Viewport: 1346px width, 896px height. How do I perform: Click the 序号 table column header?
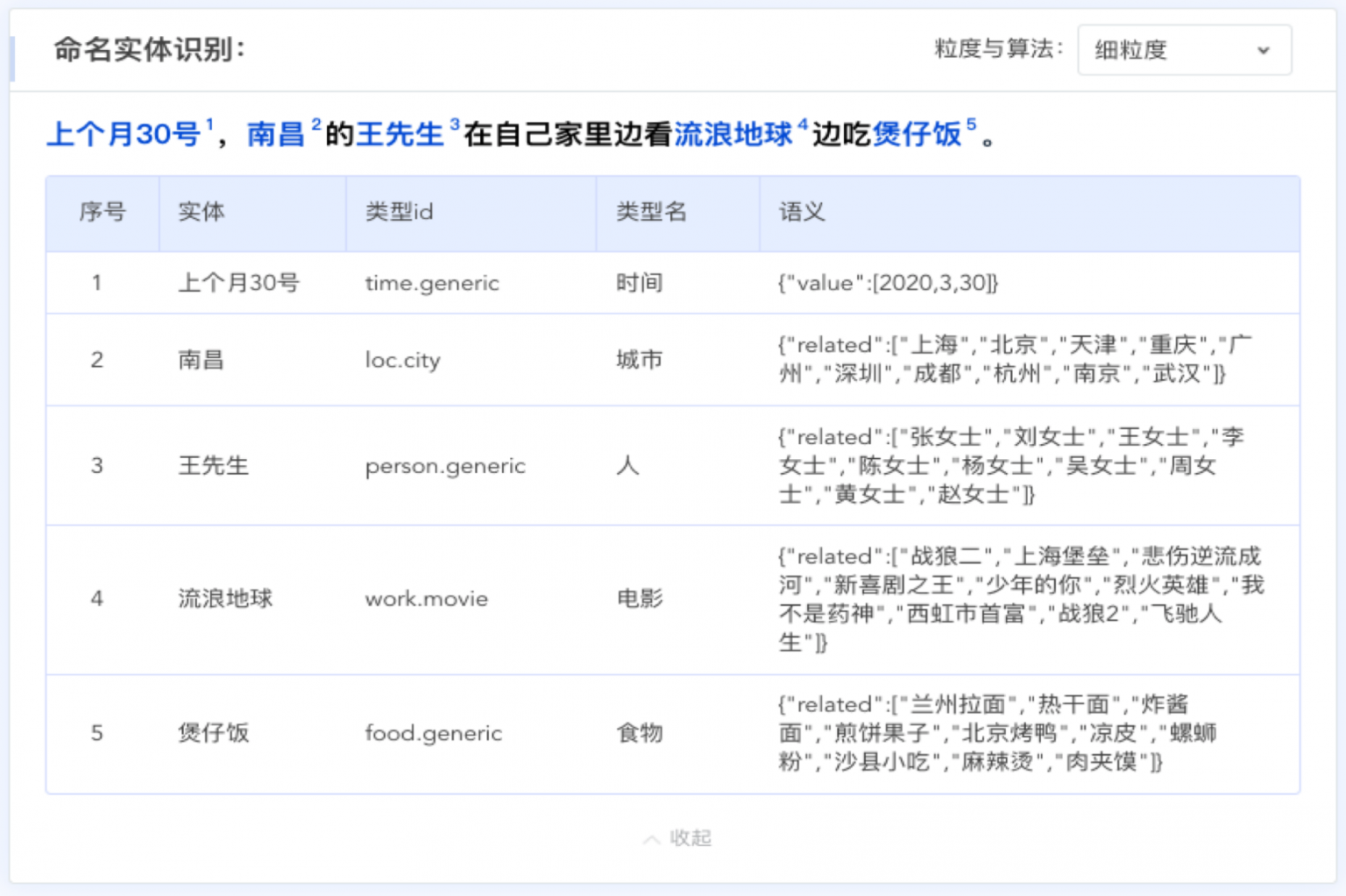pyautogui.click(x=103, y=212)
